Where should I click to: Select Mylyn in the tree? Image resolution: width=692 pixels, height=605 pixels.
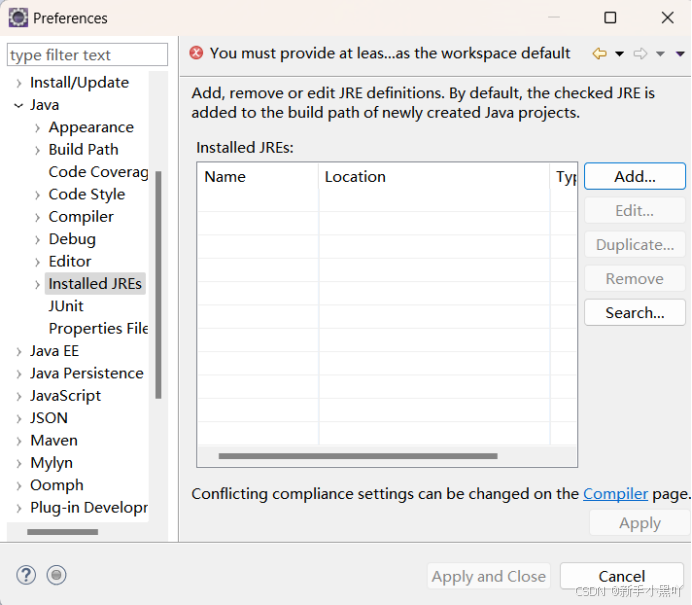point(52,463)
